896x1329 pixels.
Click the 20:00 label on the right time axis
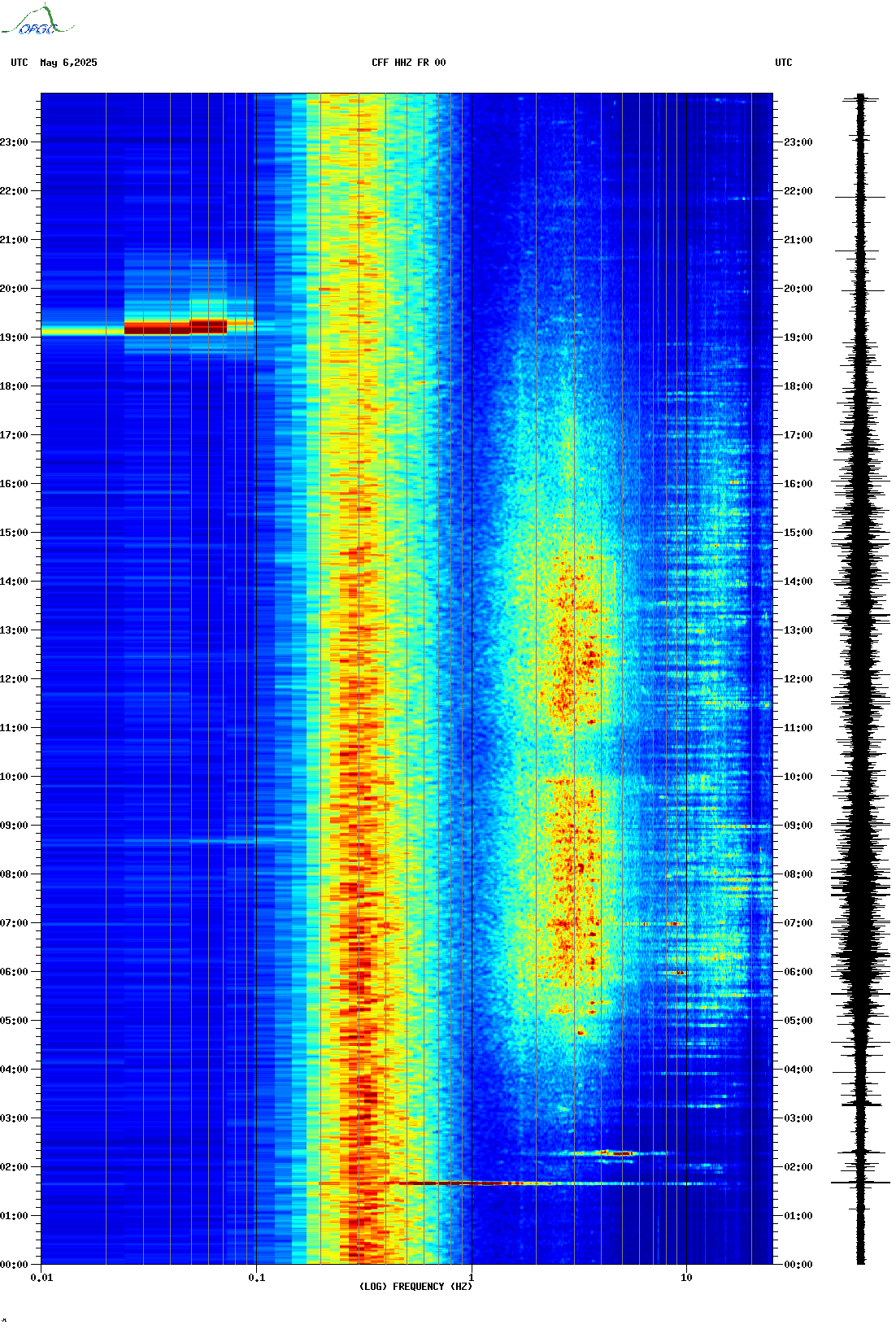(x=798, y=289)
